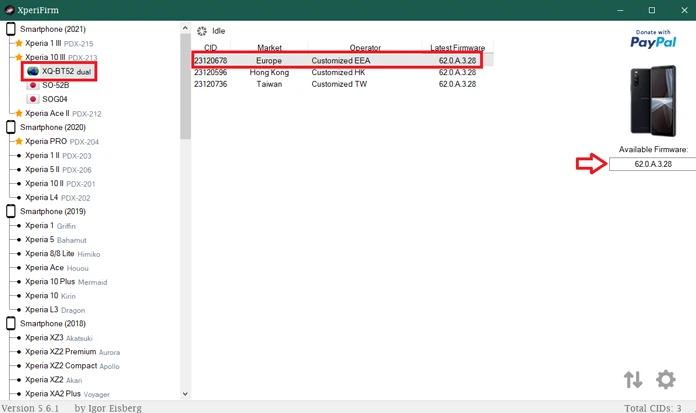
Task: Click the up-down transfer arrows icon
Action: (x=633, y=380)
